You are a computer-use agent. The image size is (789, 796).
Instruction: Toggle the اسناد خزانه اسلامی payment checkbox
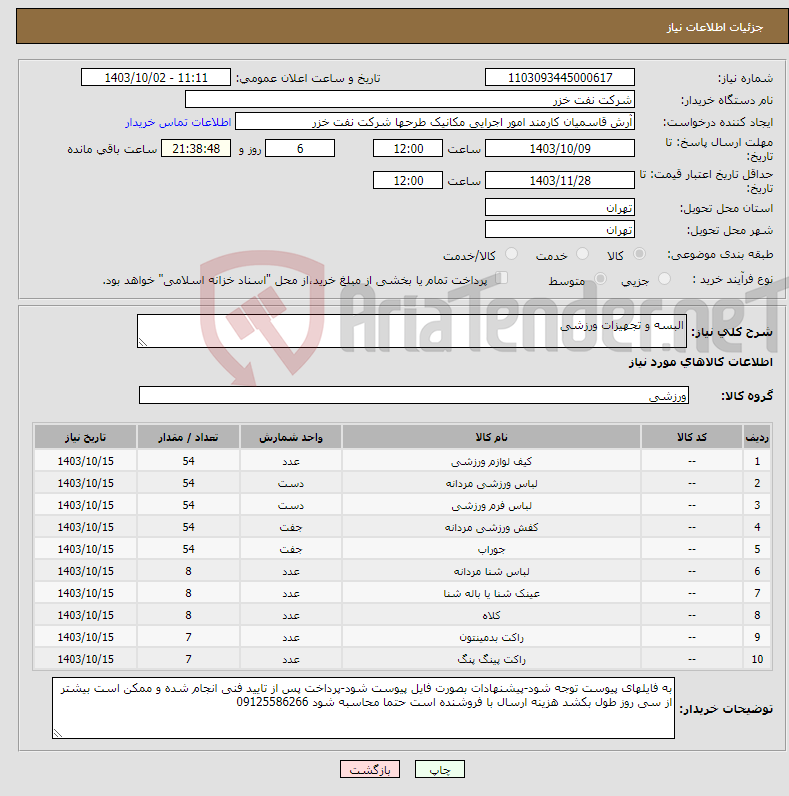coord(501,278)
